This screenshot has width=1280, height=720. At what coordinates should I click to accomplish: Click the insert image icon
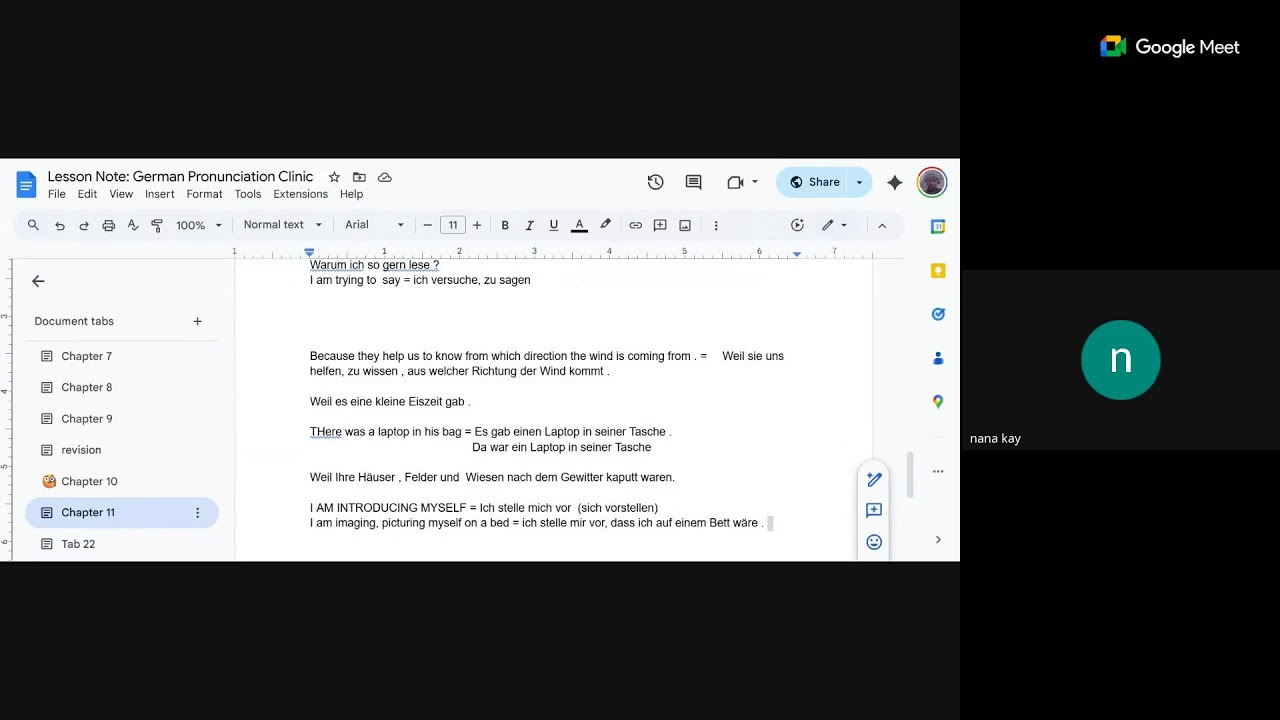coord(685,225)
